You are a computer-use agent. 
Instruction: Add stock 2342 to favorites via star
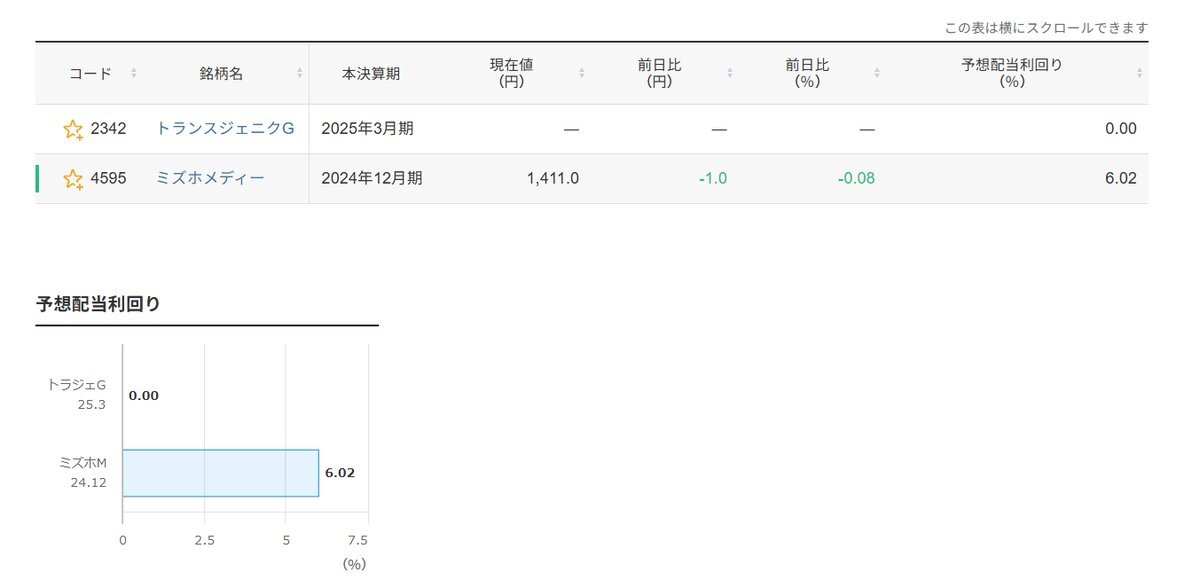click(x=73, y=129)
